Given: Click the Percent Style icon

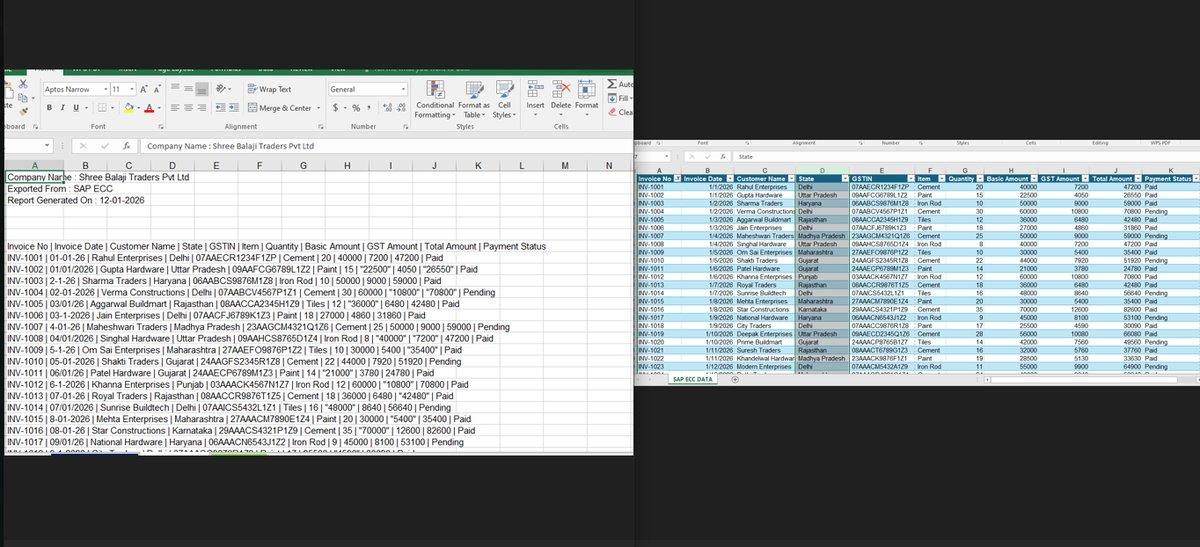Looking at the screenshot, I should [356, 108].
